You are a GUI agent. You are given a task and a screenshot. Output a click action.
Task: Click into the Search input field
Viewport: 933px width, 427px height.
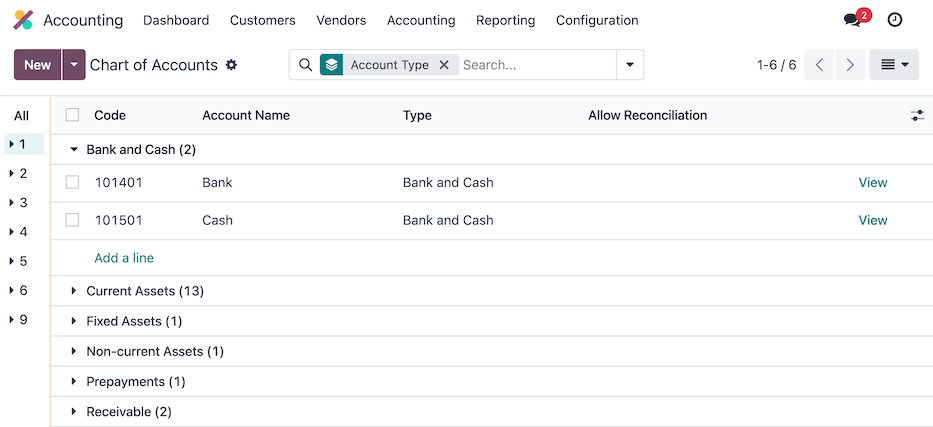tap(535, 65)
